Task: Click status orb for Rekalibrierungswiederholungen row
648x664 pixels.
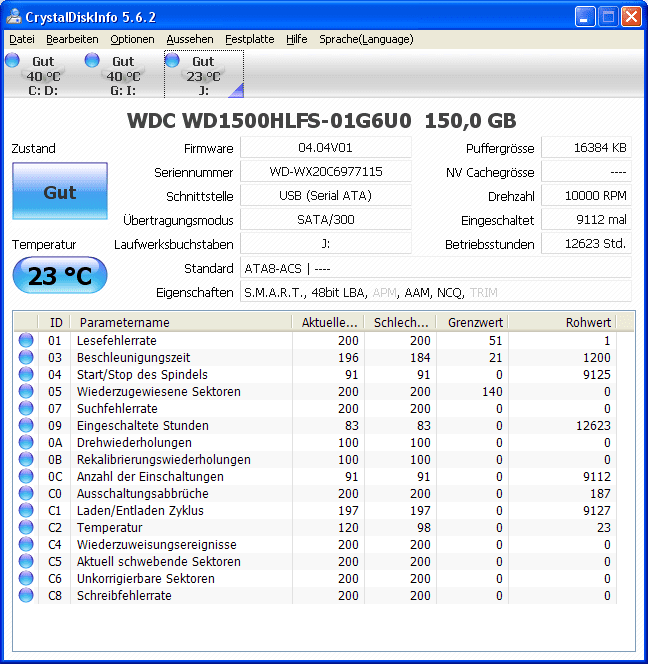Action: [x=26, y=459]
